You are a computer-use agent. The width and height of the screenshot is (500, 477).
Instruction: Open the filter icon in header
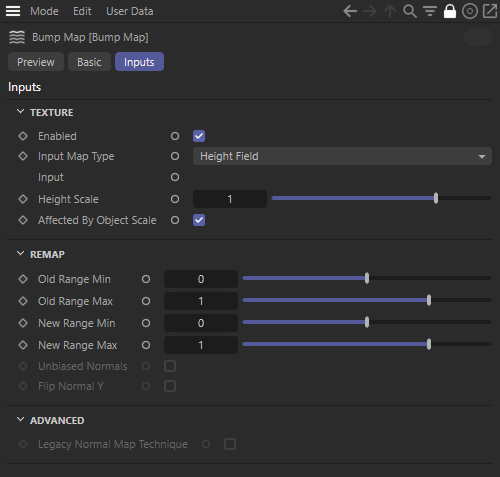[430, 11]
